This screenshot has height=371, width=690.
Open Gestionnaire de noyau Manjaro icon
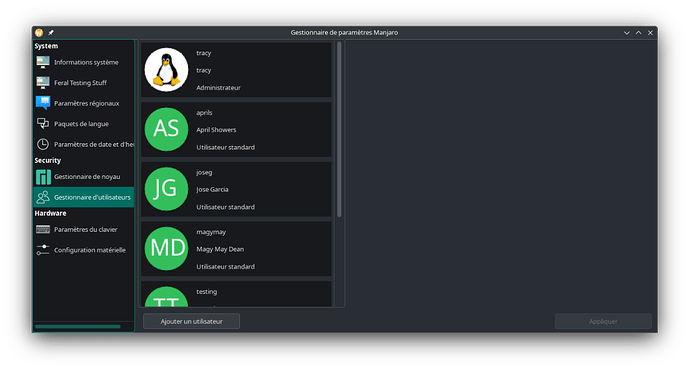coord(43,176)
